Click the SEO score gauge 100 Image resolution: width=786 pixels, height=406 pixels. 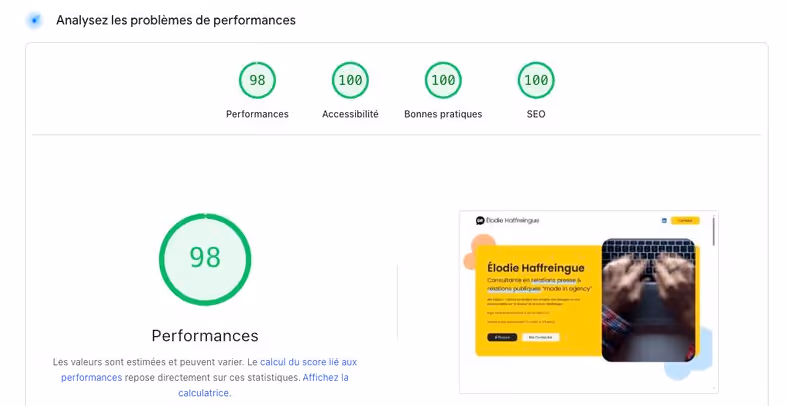(x=536, y=80)
